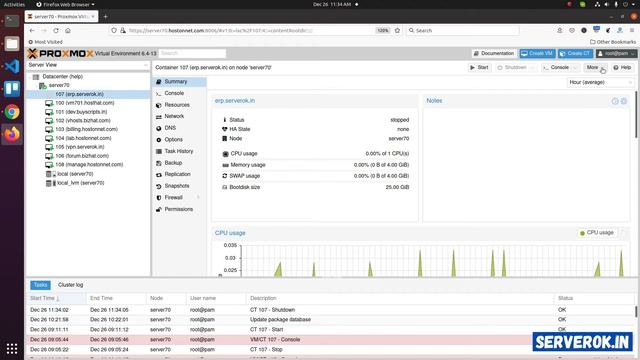Select VM 106 (forum.bizhat.com)
This screenshot has height=360, width=640.
[88, 156]
